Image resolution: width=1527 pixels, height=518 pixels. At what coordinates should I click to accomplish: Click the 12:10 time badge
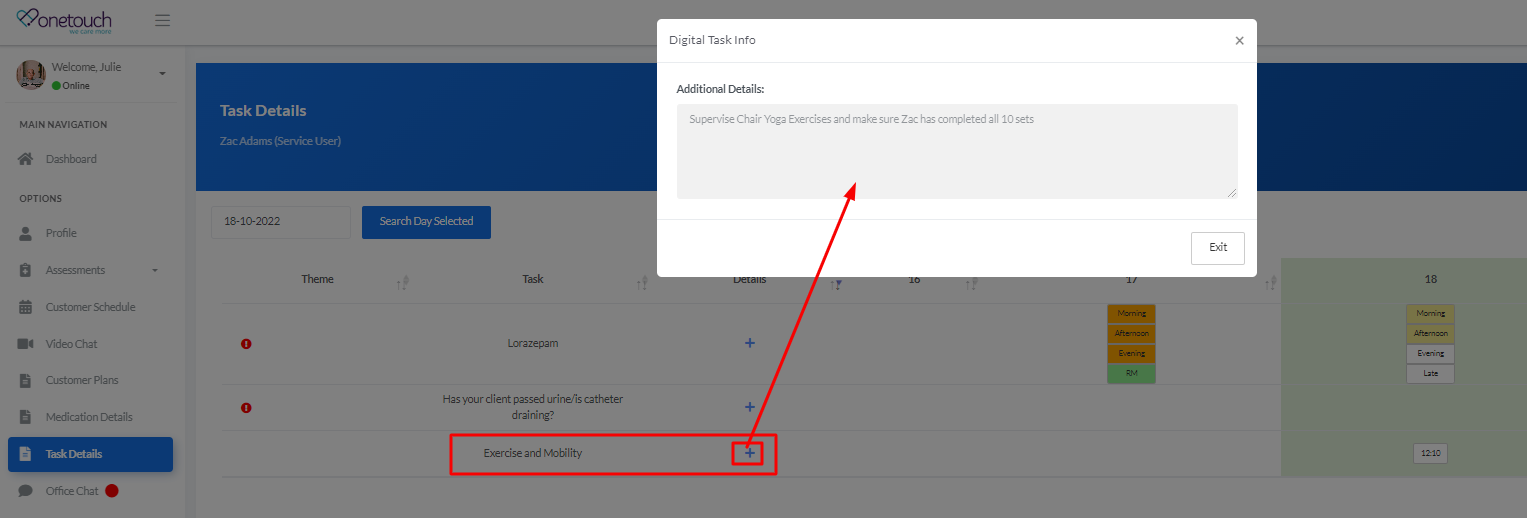[1430, 454]
